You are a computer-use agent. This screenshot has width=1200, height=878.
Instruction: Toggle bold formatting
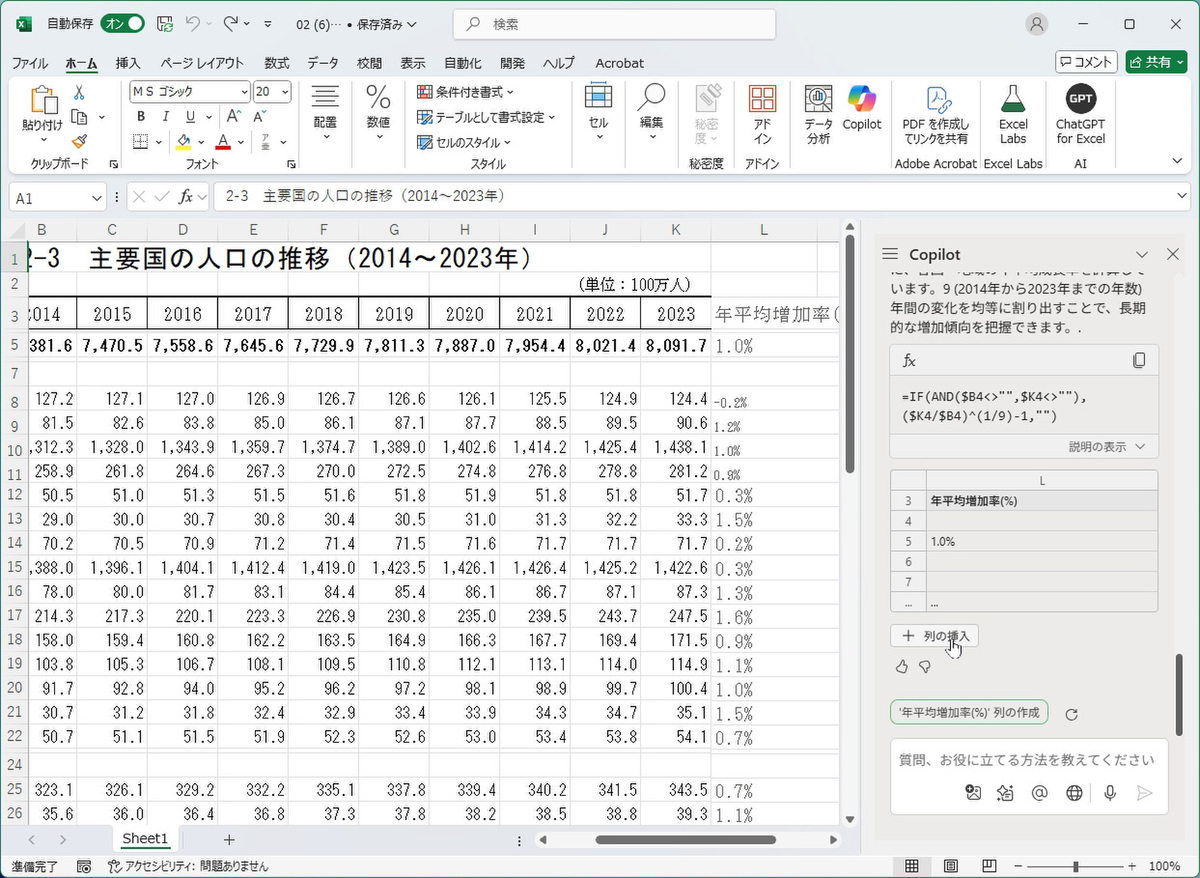(x=140, y=116)
